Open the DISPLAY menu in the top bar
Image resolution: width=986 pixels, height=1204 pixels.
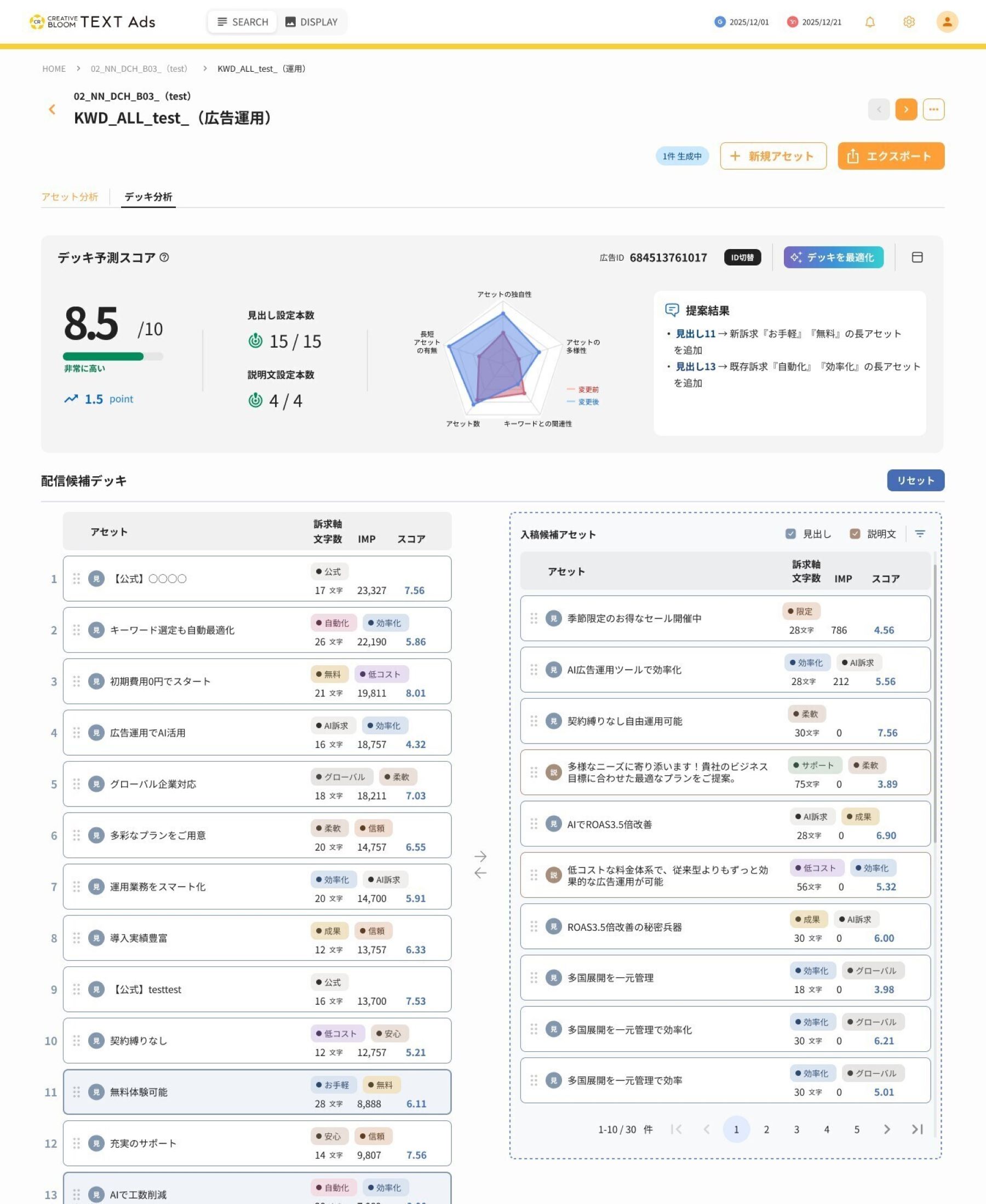tap(312, 21)
